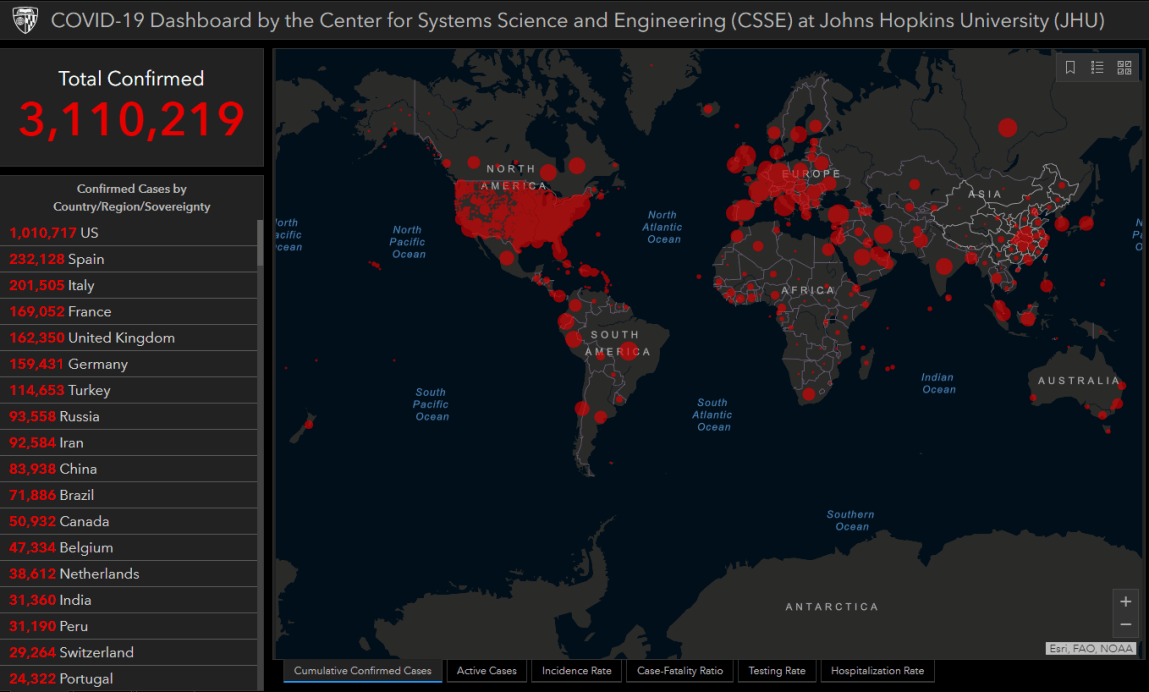
Task: Click the Esri, FAO, NOAA attribution
Action: click(1091, 649)
